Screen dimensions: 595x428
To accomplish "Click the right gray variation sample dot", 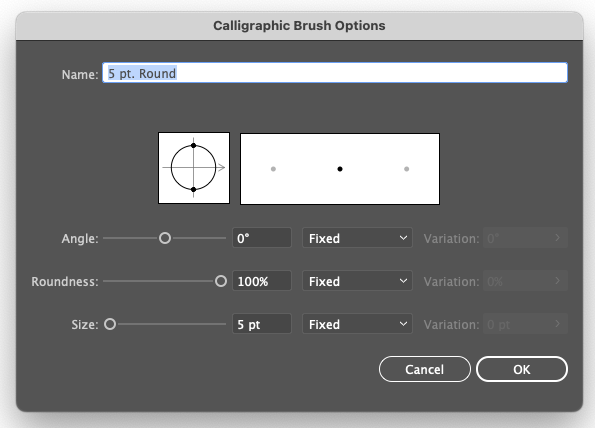I will pyautogui.click(x=406, y=169).
